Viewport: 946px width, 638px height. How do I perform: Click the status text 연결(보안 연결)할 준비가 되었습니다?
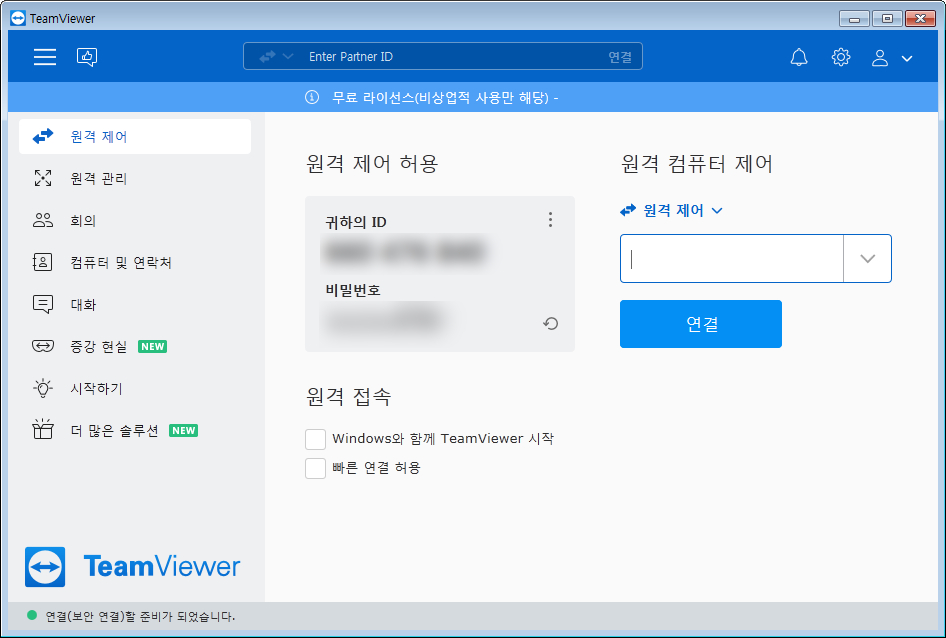[x=141, y=616]
